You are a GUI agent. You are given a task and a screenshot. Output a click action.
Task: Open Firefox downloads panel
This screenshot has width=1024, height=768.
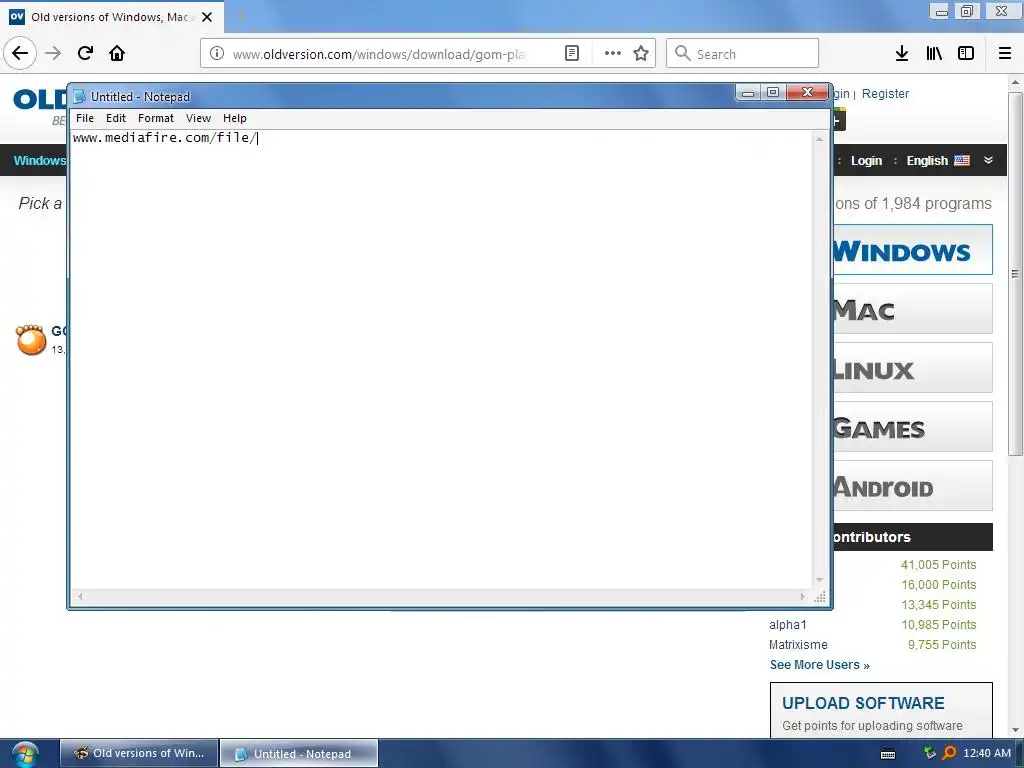(901, 54)
